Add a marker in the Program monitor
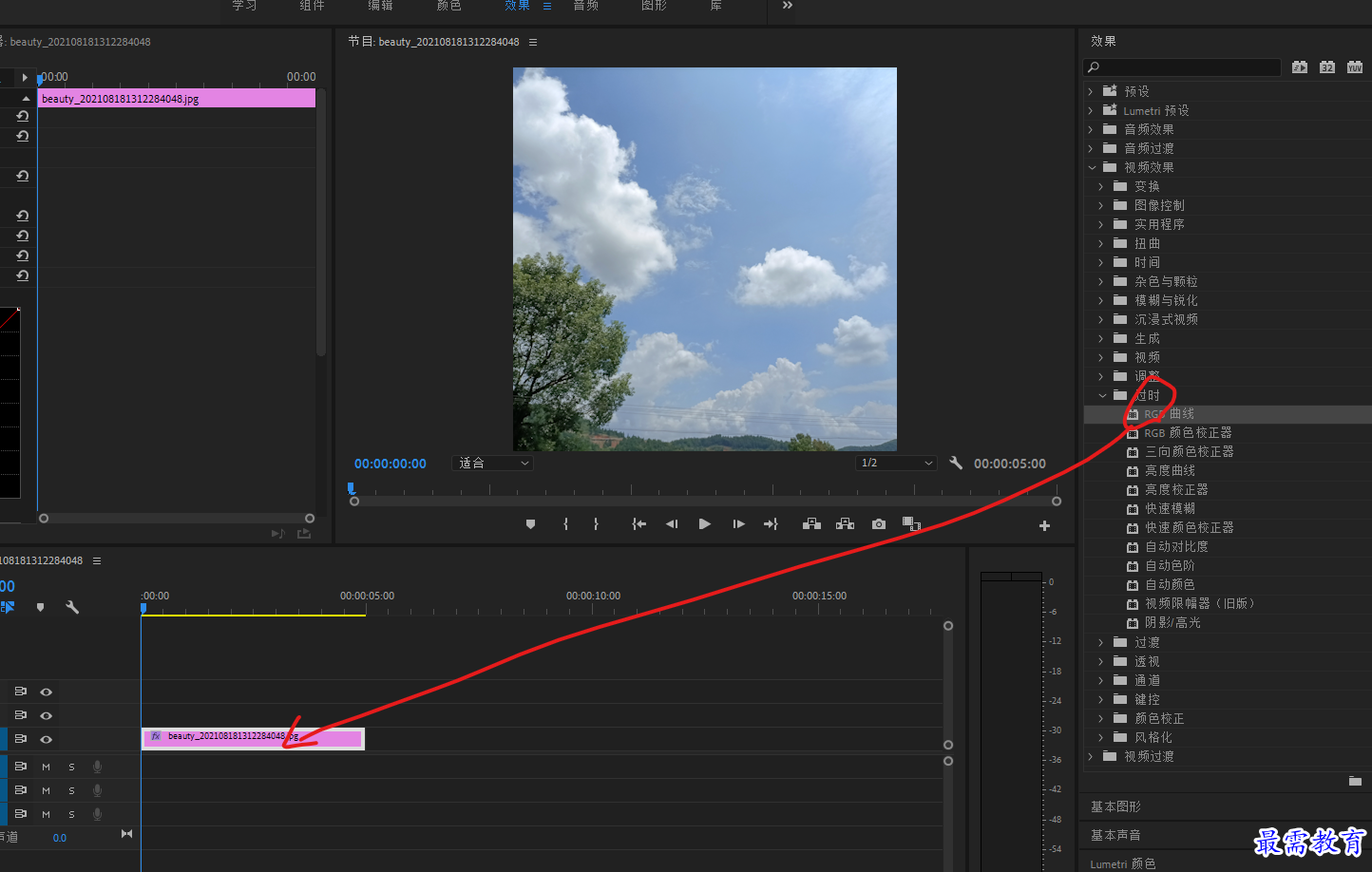The image size is (1372, 872). [530, 524]
